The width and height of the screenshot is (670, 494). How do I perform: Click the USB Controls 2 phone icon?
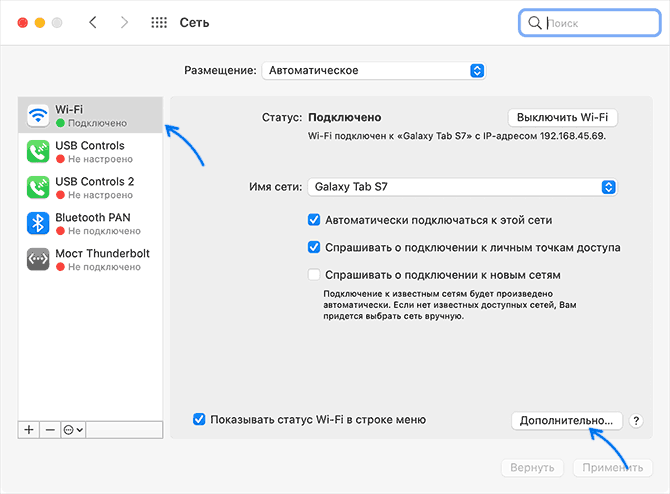click(38, 188)
